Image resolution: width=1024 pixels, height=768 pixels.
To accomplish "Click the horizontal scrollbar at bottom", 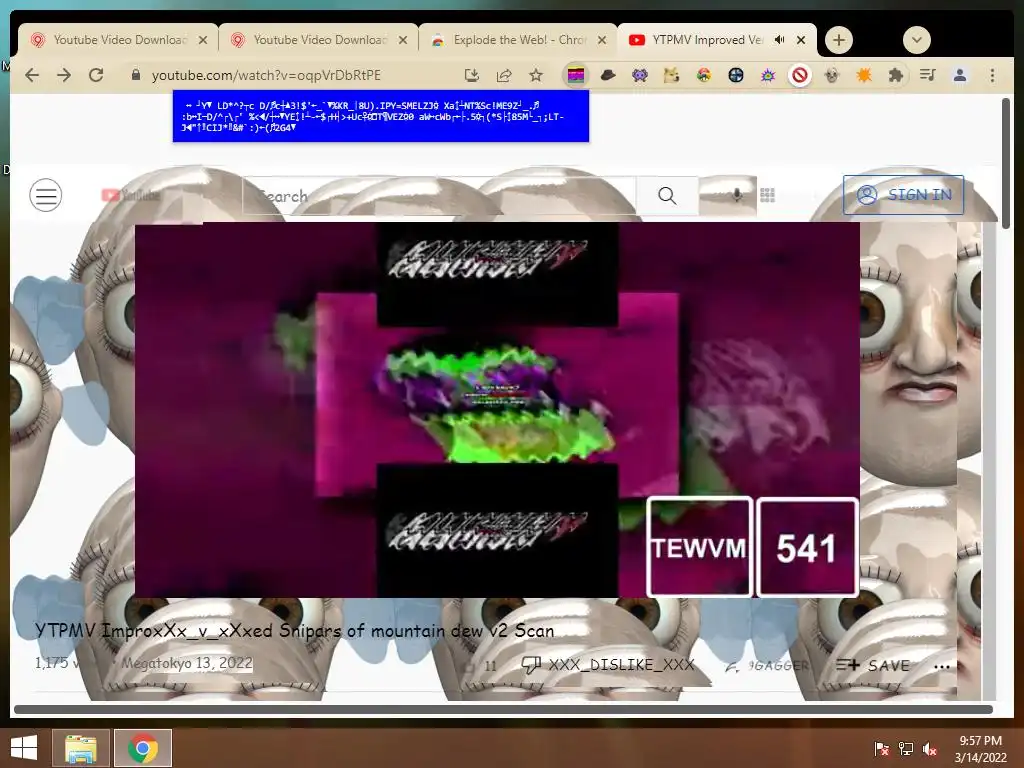I will 503,709.
